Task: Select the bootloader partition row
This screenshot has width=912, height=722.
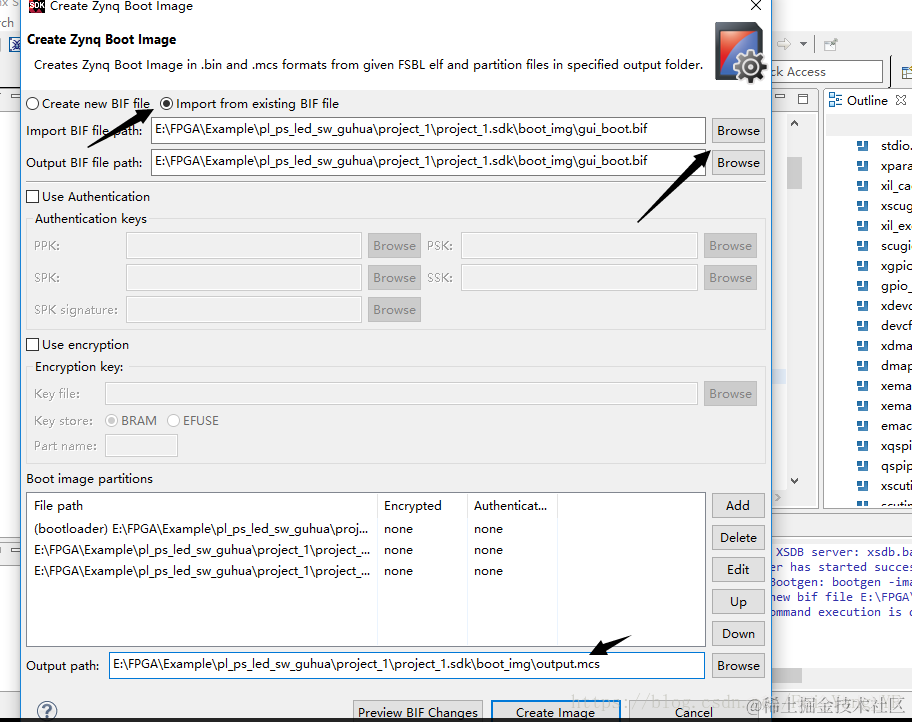Action: point(365,529)
